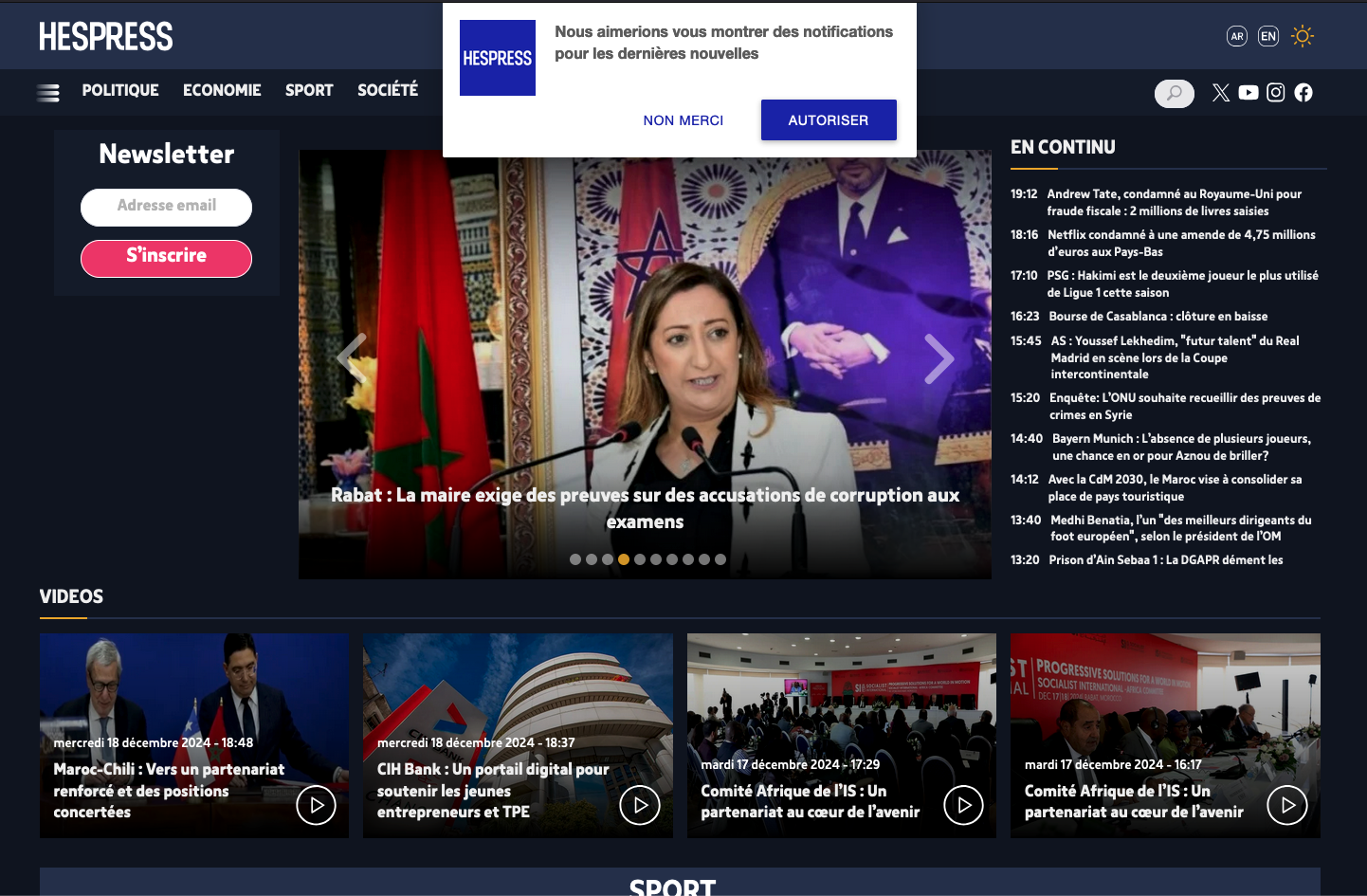Open the Politique menu section
The height and width of the screenshot is (896, 1367).
point(120,90)
